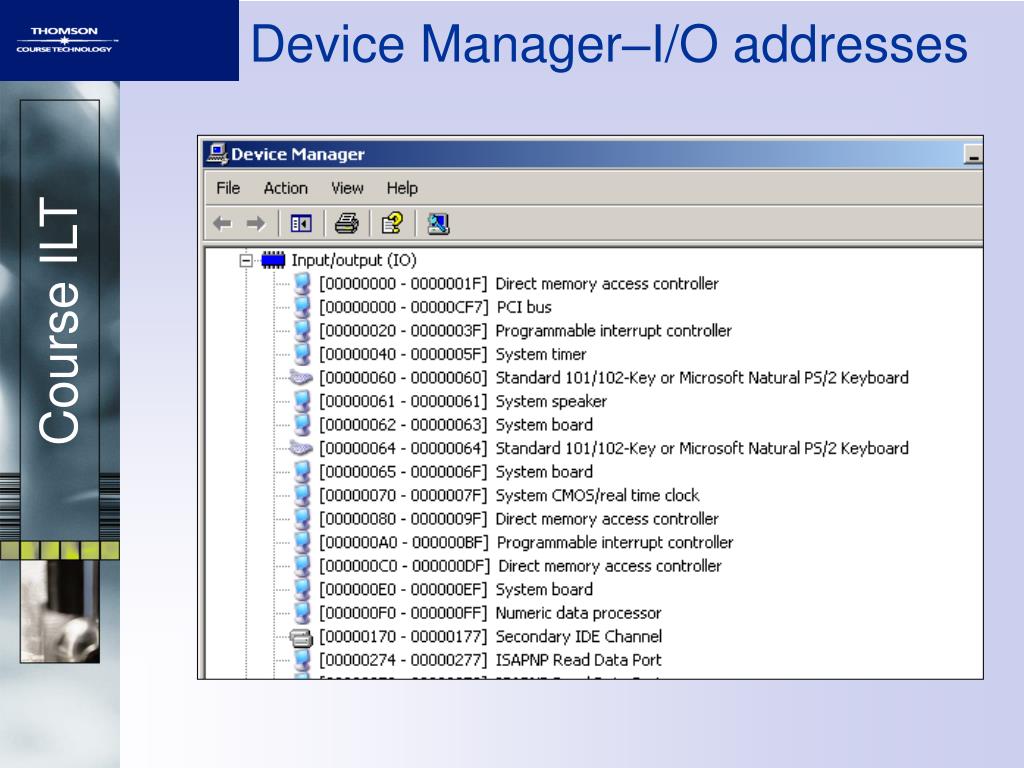Toggle the console tree pane icon
The image size is (1024, 768).
point(301,224)
